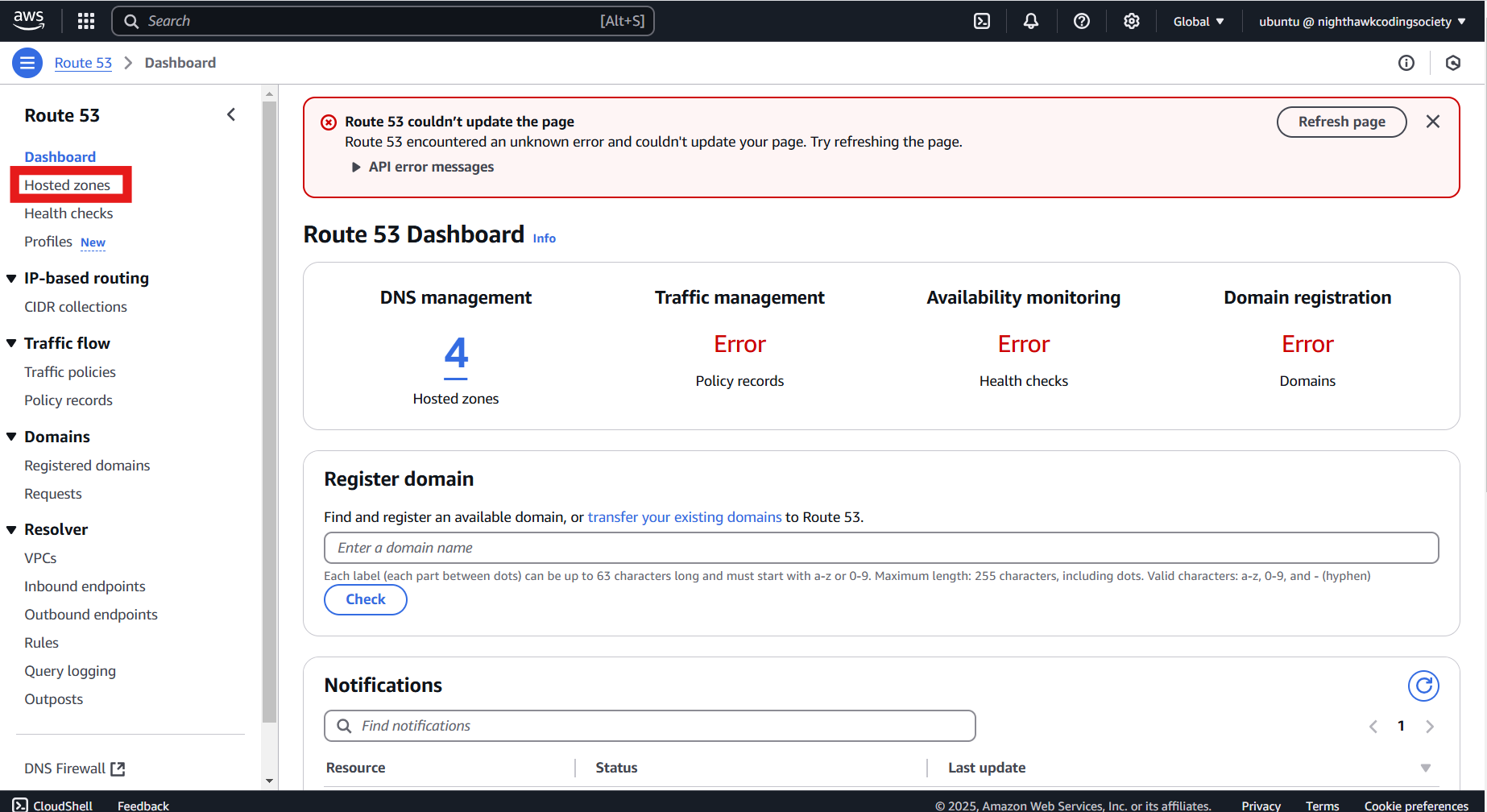This screenshot has height=812, width=1487.
Task: Open the Privacy footer link
Action: 1261,806
